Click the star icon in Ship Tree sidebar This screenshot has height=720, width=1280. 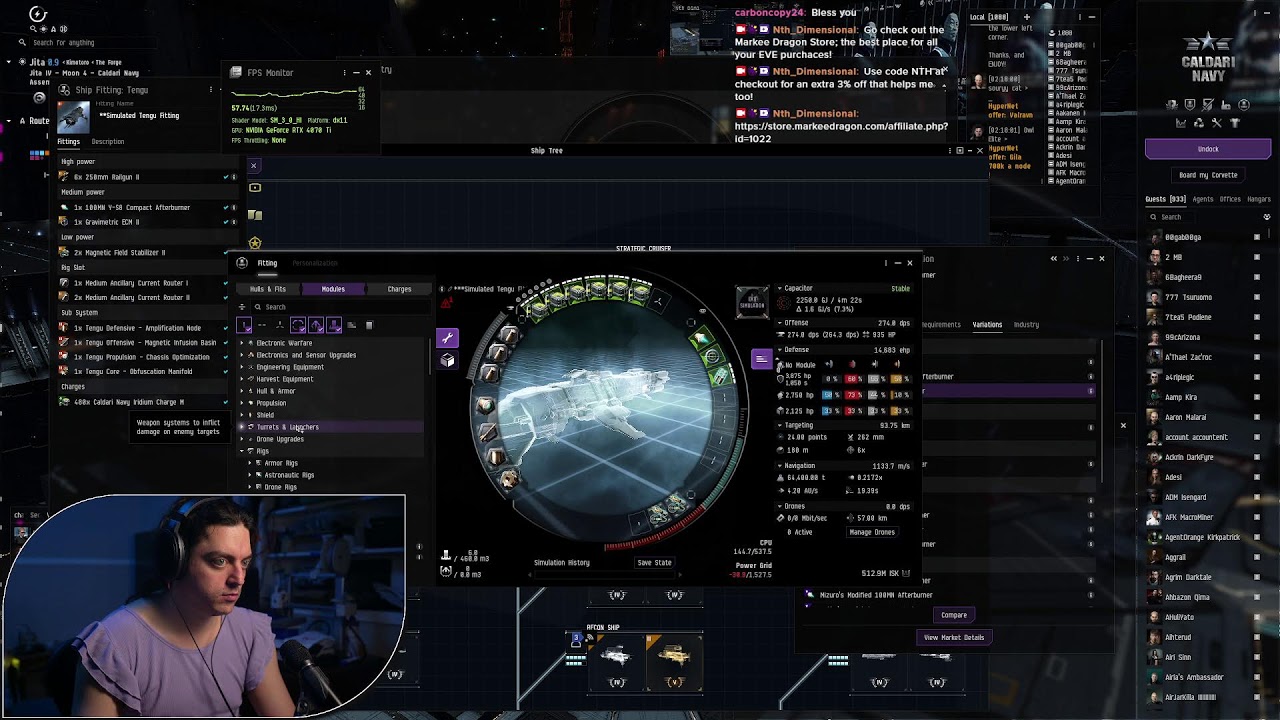255,243
